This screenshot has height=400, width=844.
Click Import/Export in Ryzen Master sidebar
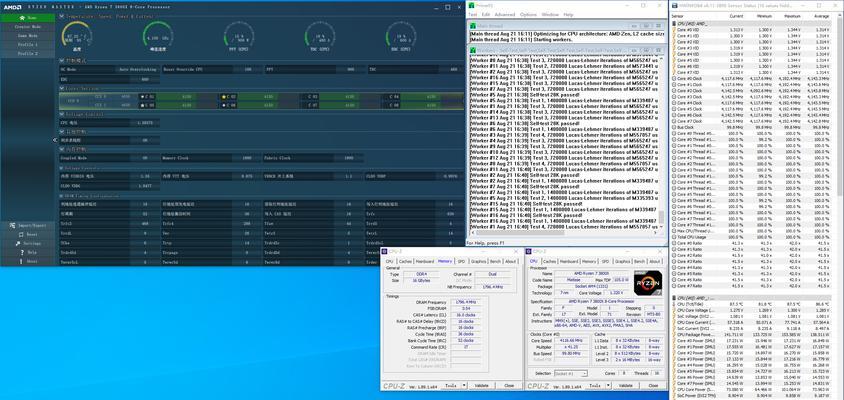(x=27, y=225)
